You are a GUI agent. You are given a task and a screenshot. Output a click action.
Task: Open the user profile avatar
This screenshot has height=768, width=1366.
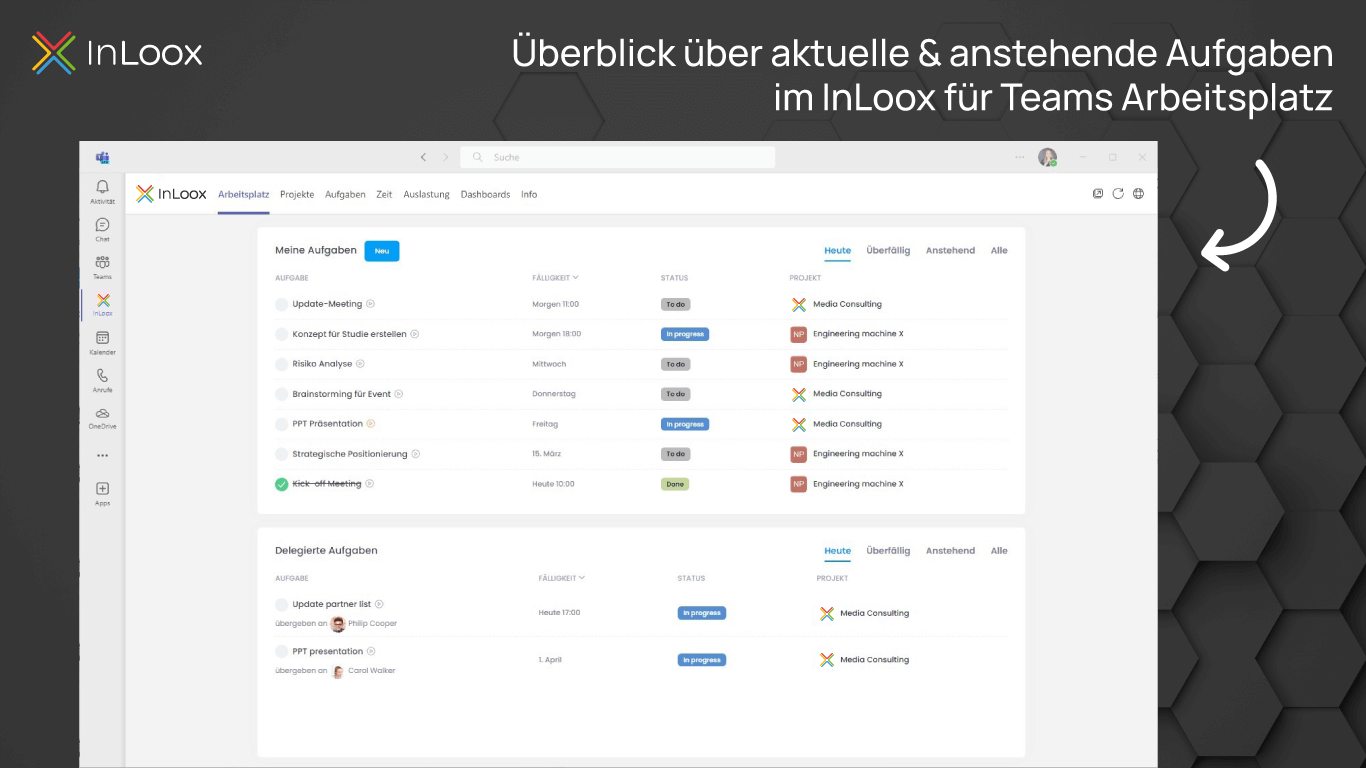[1047, 157]
